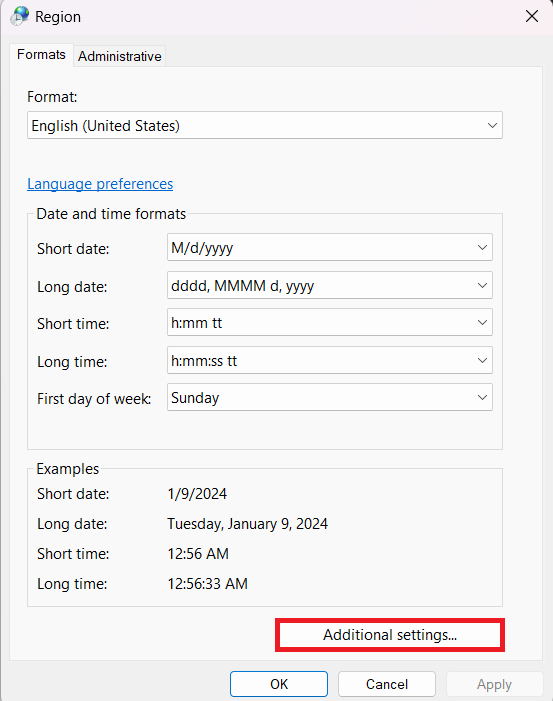
Task: Expand the Short date format dropdown
Action: [482, 247]
